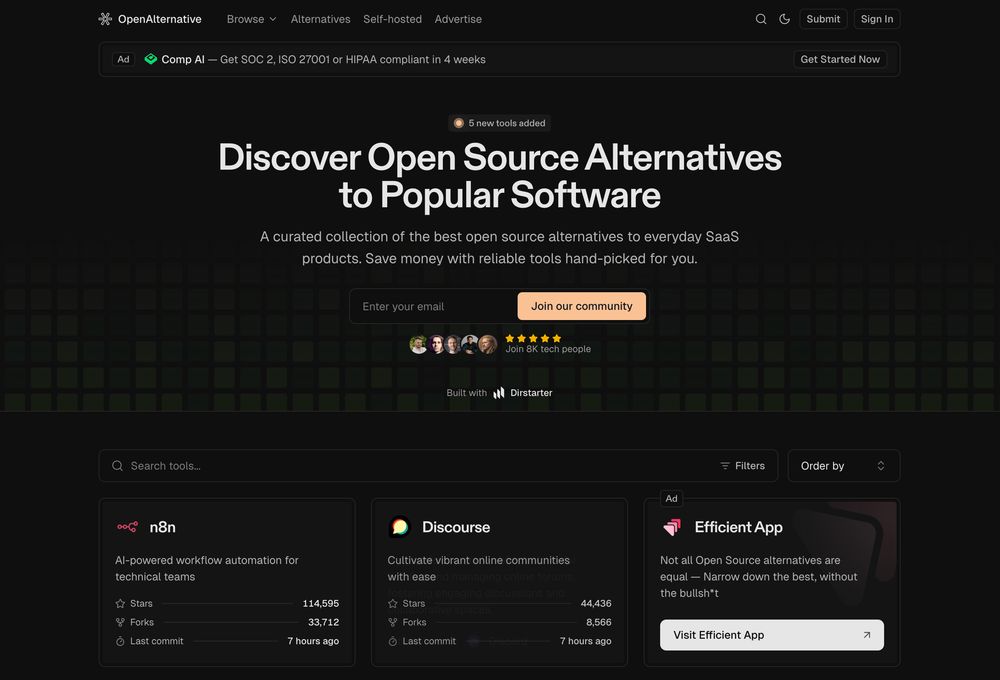Click the five-star rating icons
The width and height of the screenshot is (1000, 680).
coord(533,338)
